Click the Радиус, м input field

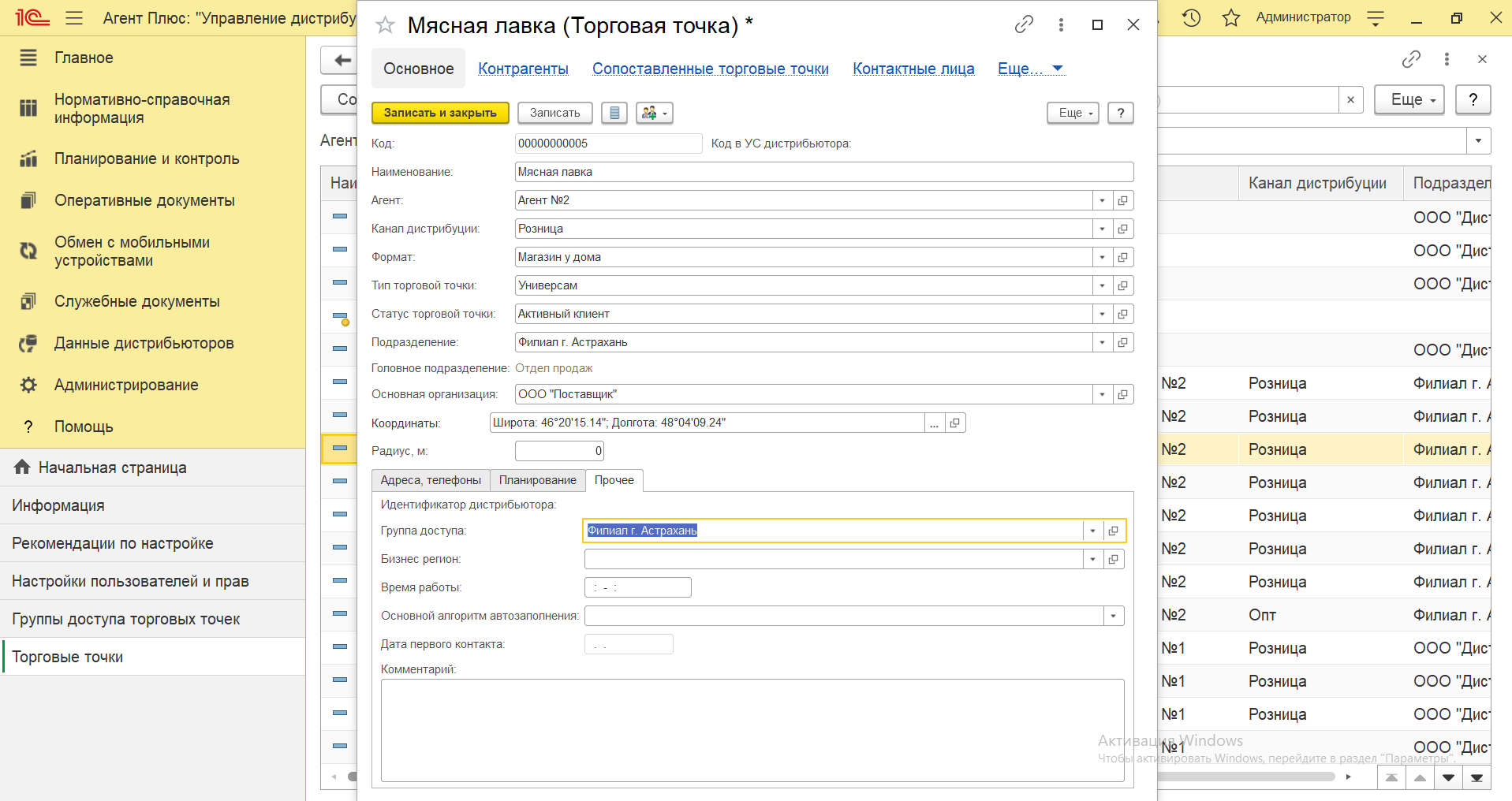pos(559,451)
